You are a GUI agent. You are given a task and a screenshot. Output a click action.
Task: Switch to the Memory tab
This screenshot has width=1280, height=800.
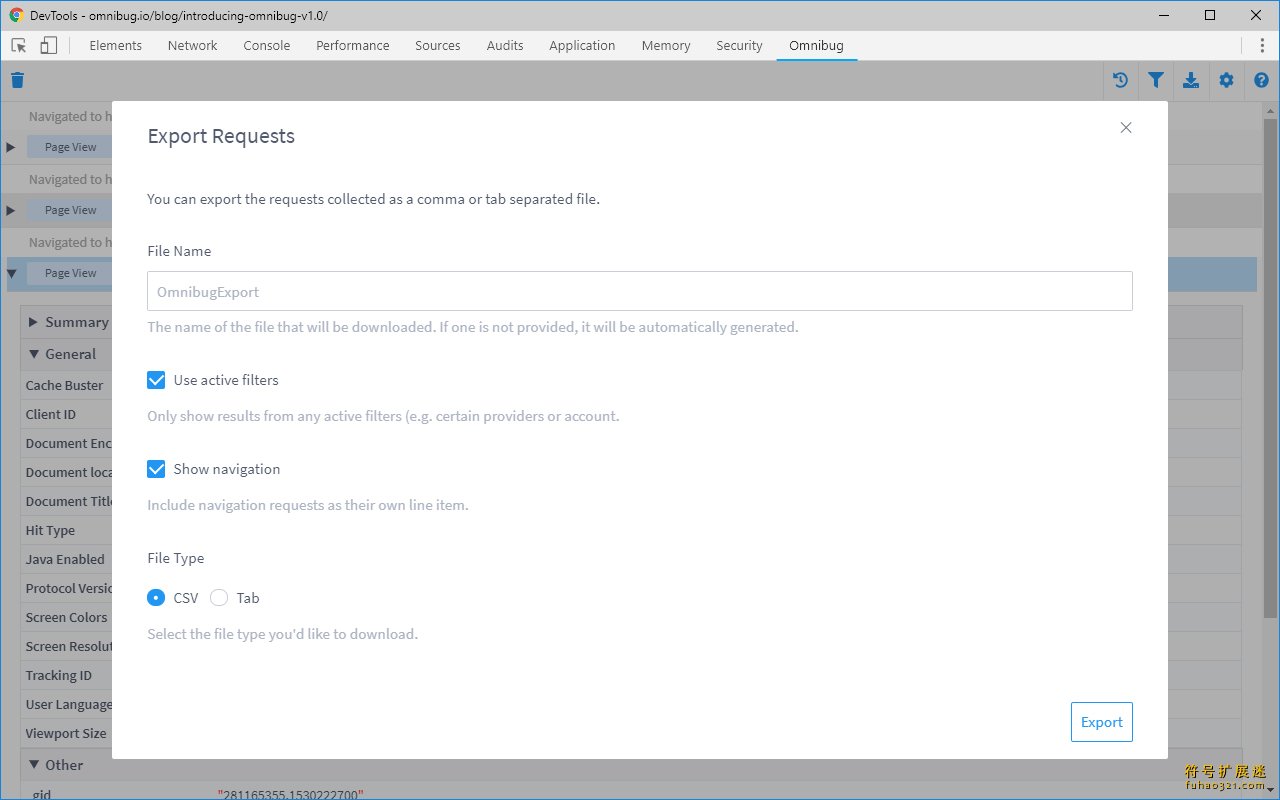666,45
